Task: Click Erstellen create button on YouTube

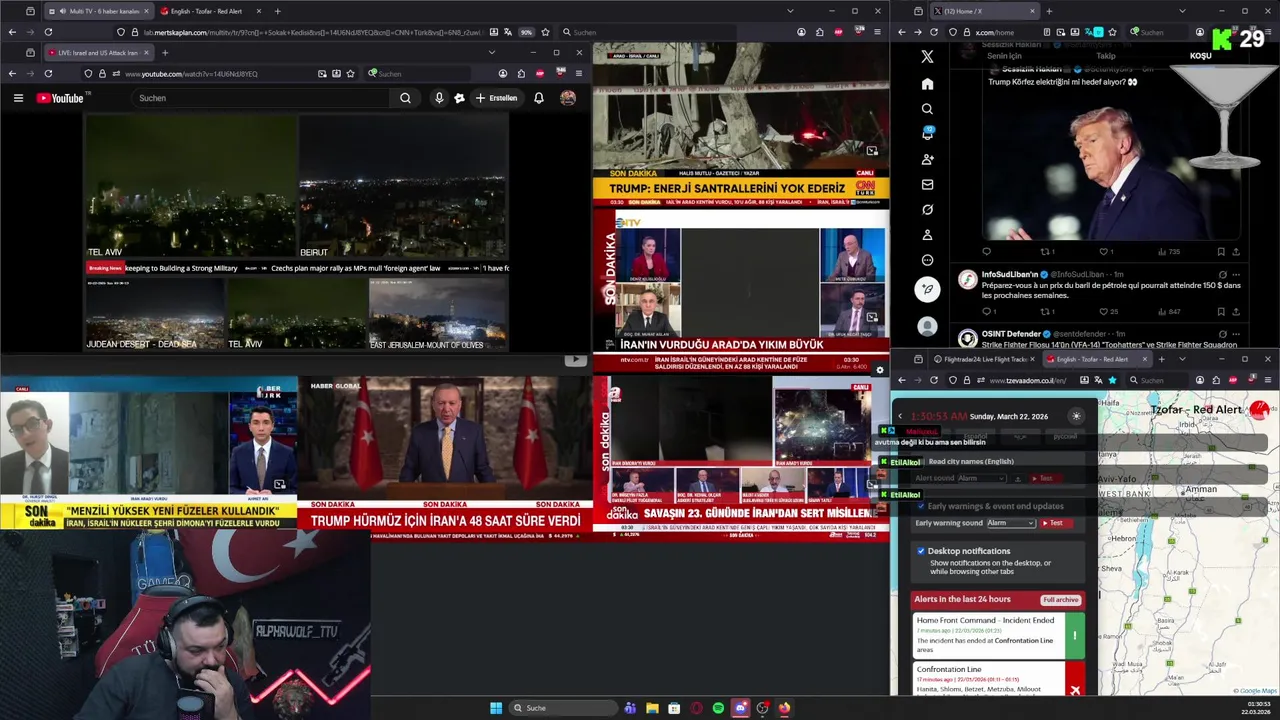Action: (x=497, y=98)
